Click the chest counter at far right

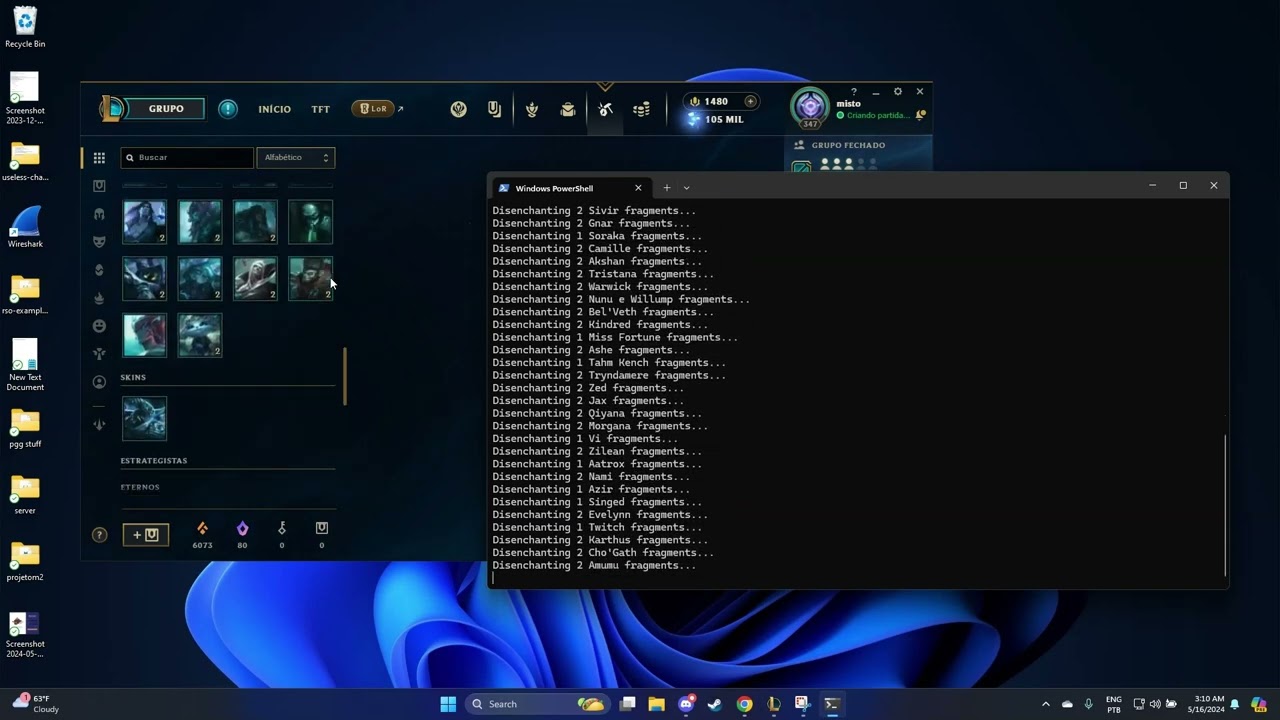point(321,535)
